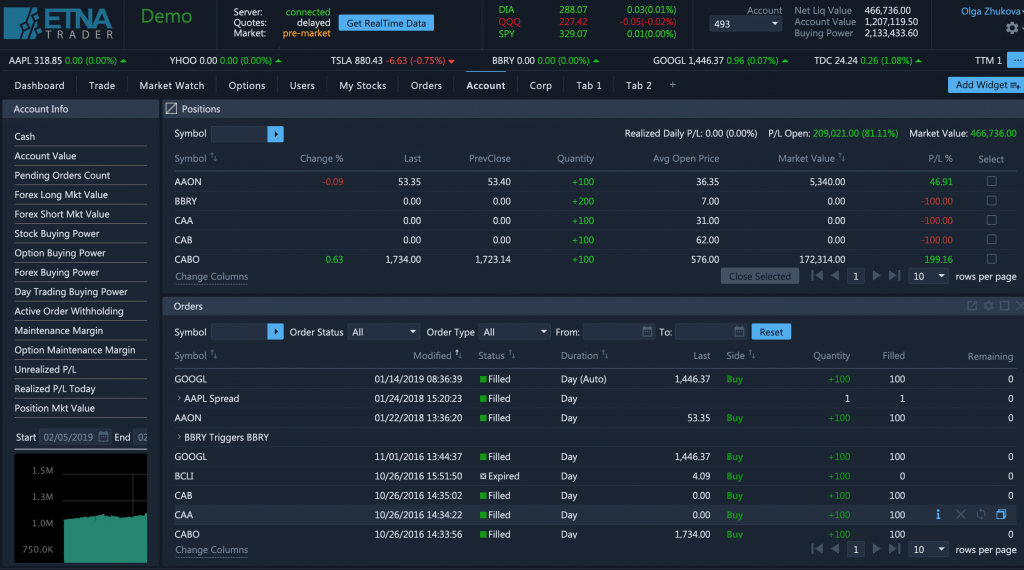
Task: Open Change Columns link in Positions
Action: coord(212,276)
